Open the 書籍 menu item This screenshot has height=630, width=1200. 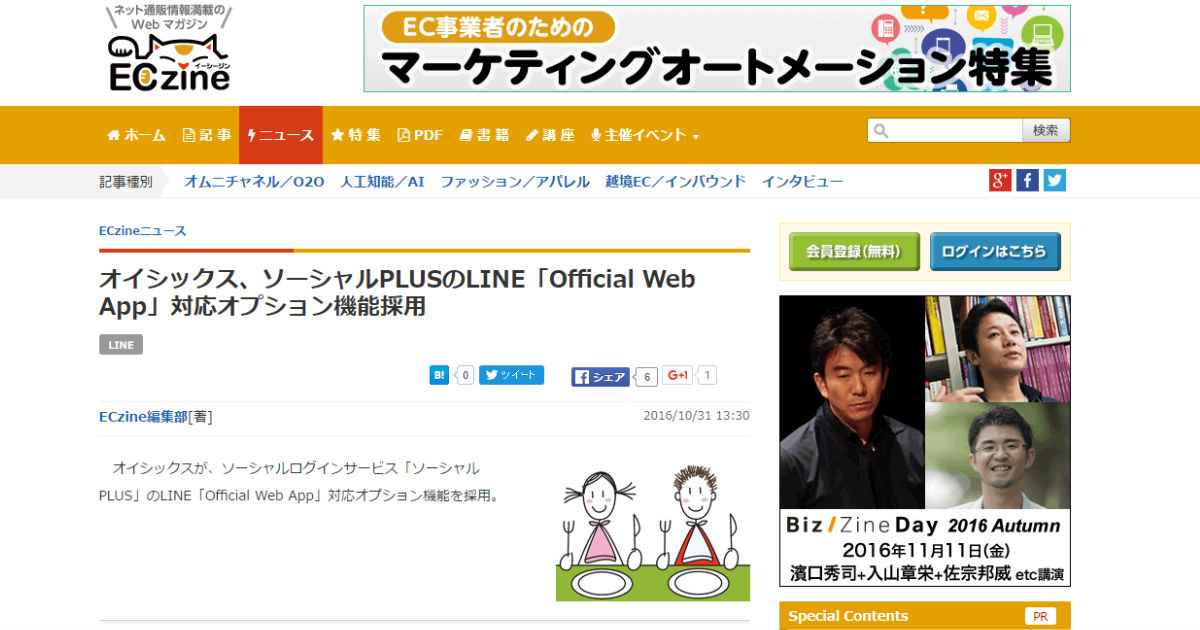(x=484, y=135)
